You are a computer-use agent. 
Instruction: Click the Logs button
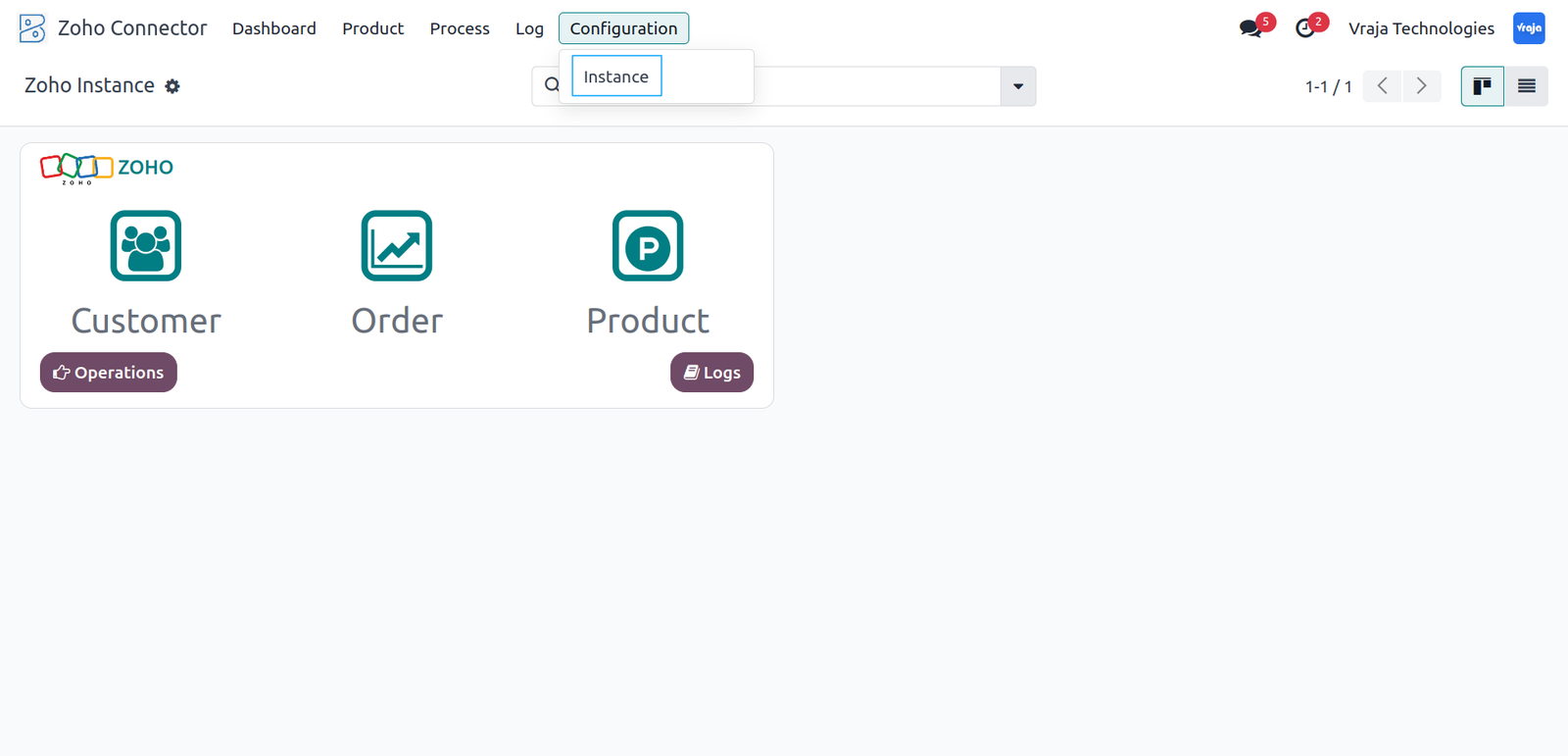[x=711, y=373]
